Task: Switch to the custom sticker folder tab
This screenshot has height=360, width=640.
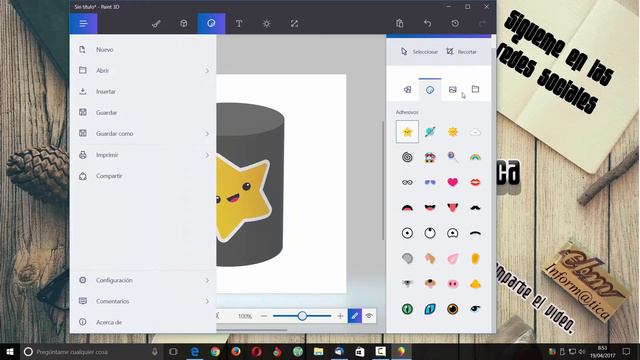Action: pos(476,89)
